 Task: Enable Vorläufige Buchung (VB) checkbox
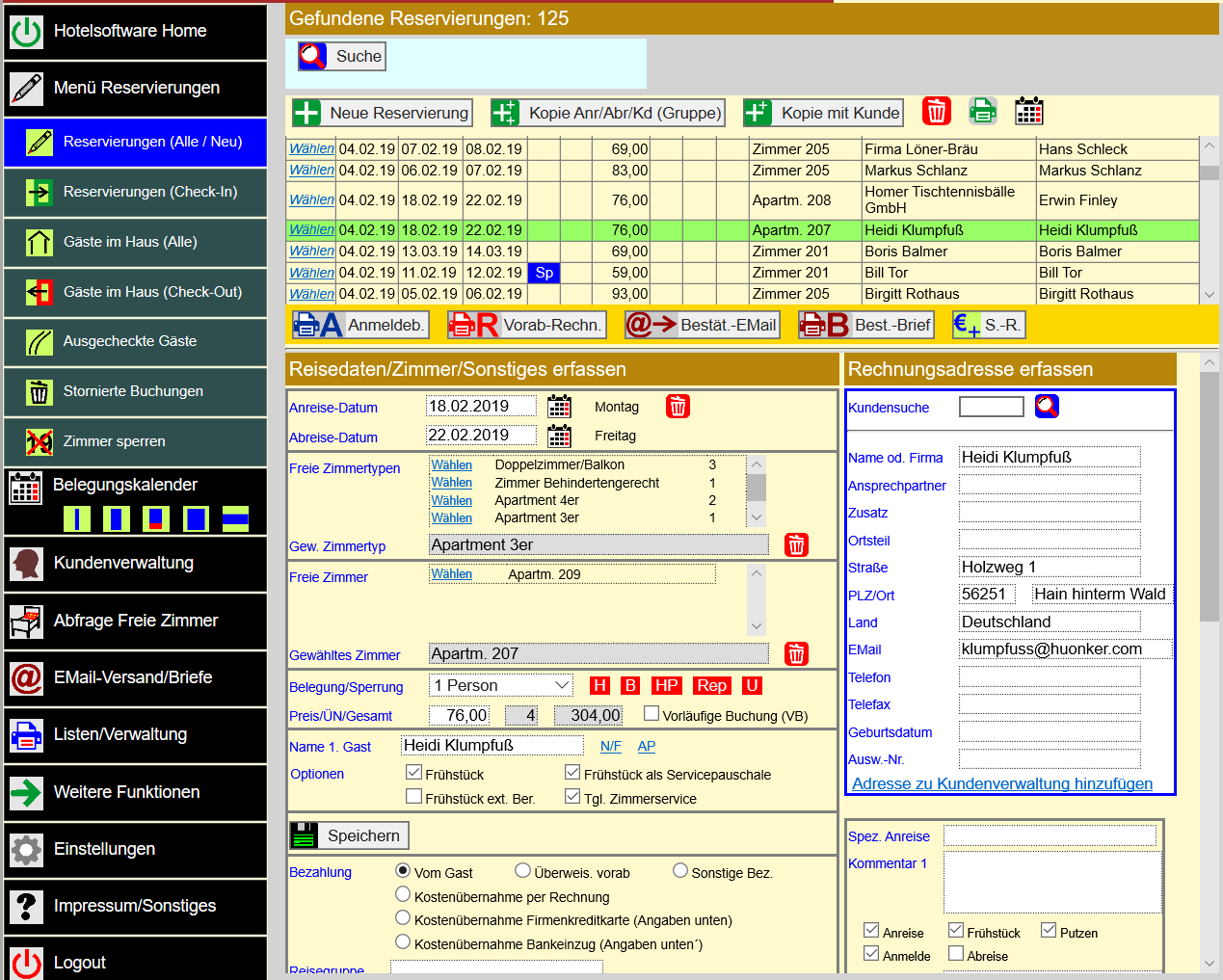[651, 714]
